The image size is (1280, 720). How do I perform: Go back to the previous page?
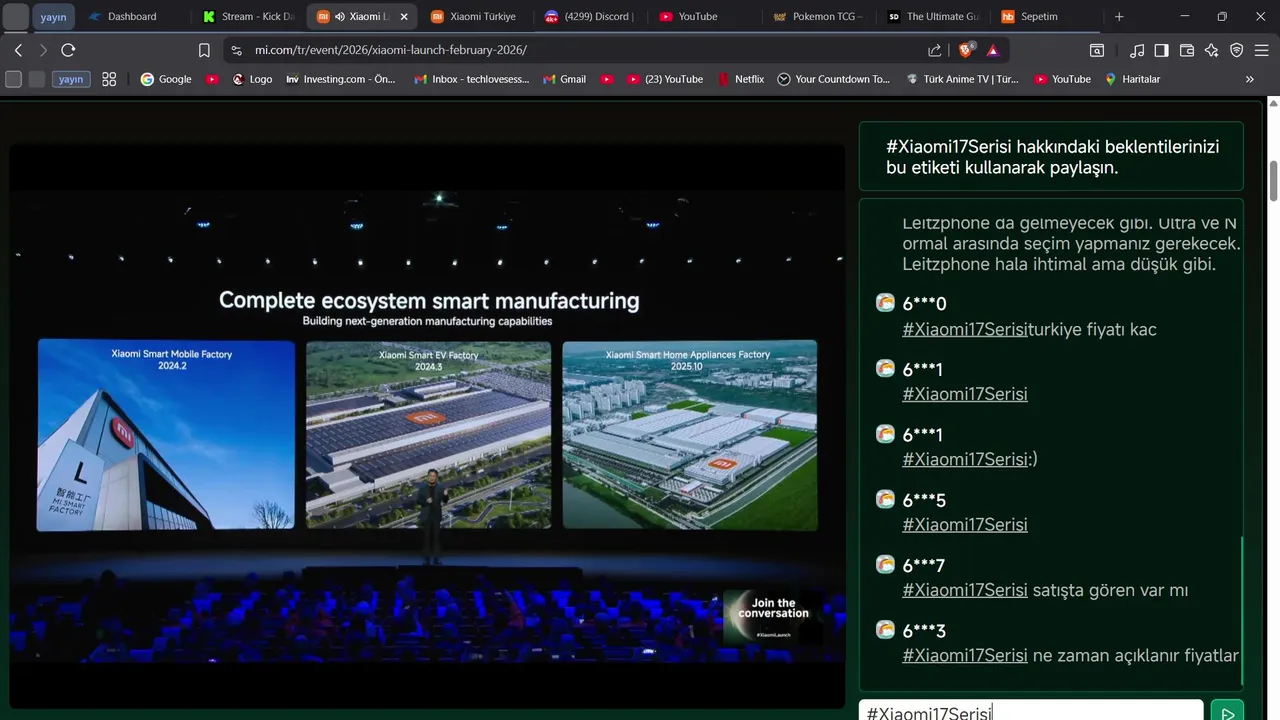coord(18,50)
